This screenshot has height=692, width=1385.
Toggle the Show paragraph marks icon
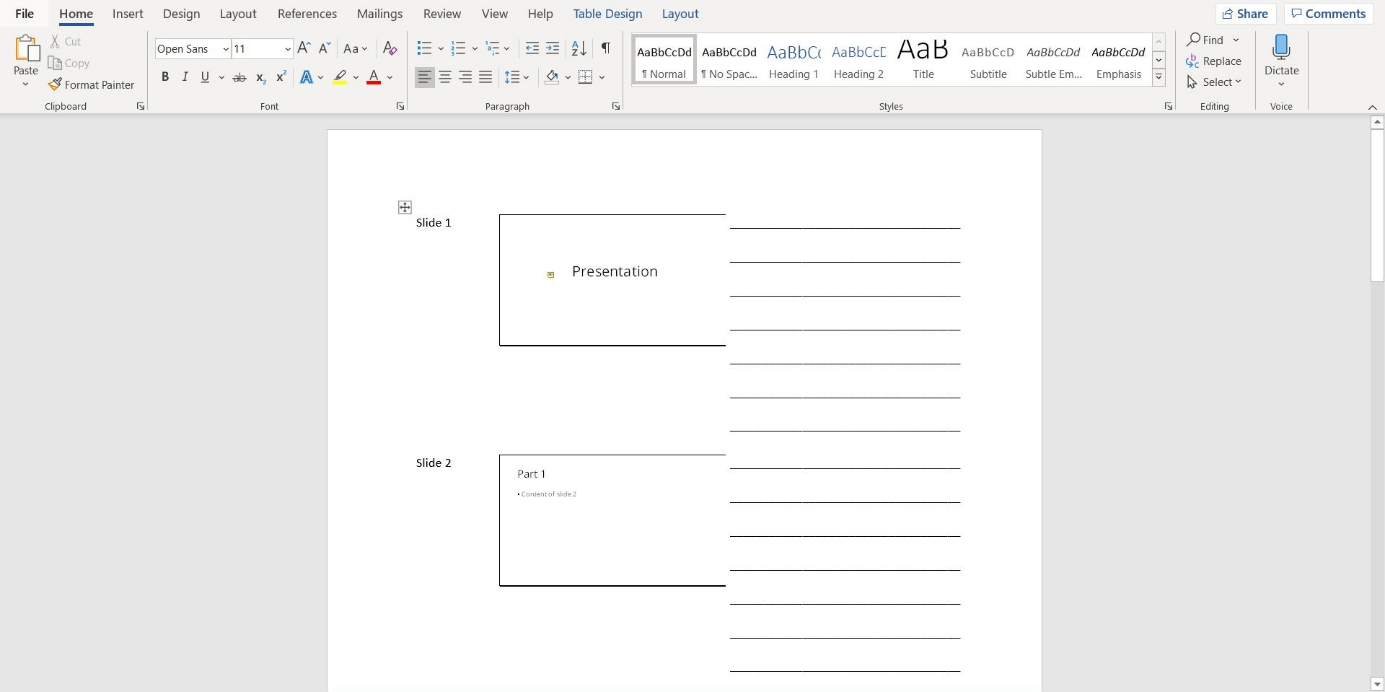tap(604, 47)
